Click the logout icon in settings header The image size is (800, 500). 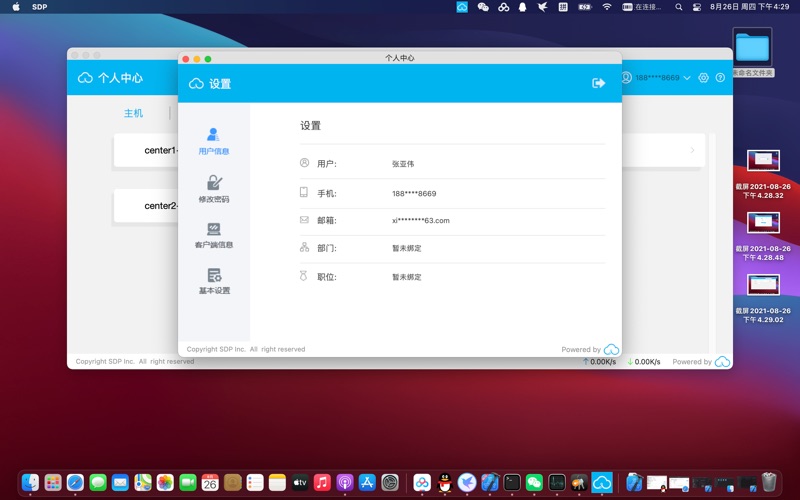coord(599,83)
